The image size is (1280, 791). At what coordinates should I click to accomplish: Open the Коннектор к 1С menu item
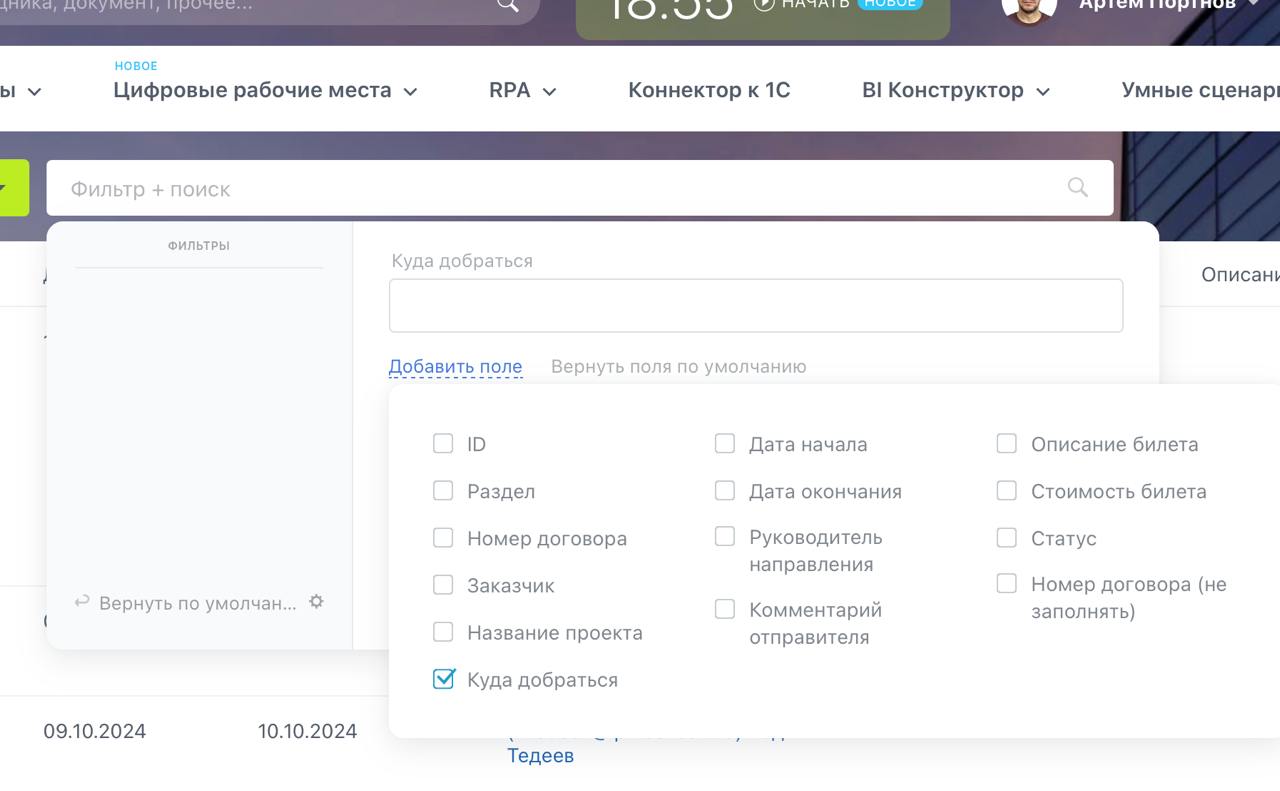(709, 90)
